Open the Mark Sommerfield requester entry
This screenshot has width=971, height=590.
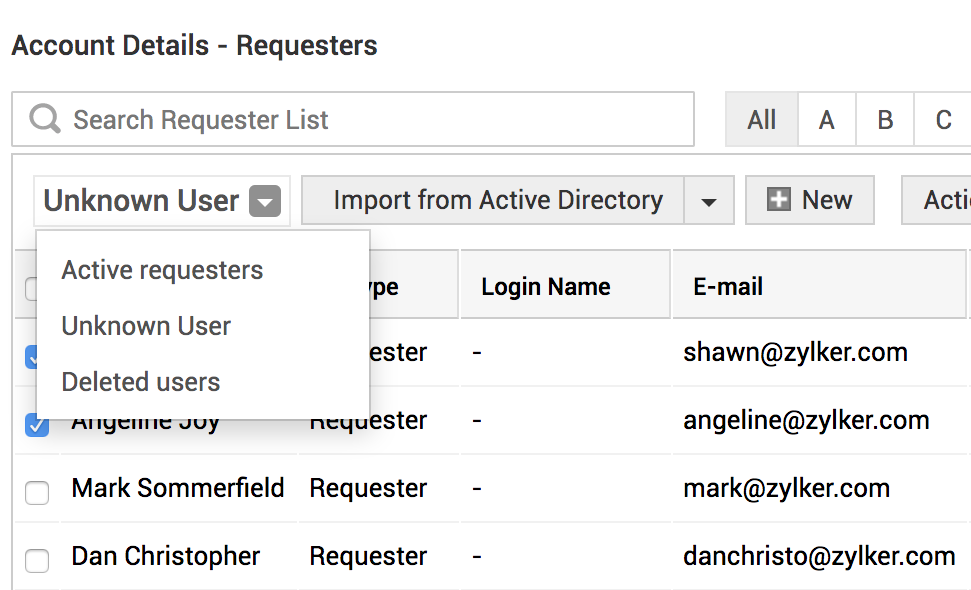coord(178,488)
